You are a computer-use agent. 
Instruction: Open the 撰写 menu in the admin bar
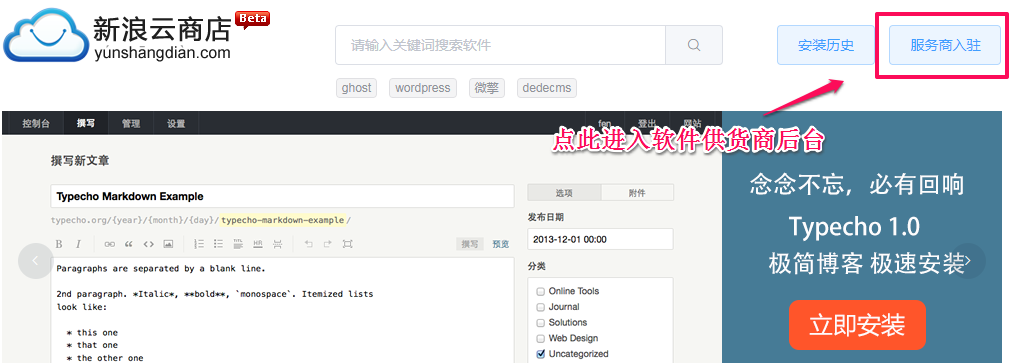pyautogui.click(x=86, y=124)
